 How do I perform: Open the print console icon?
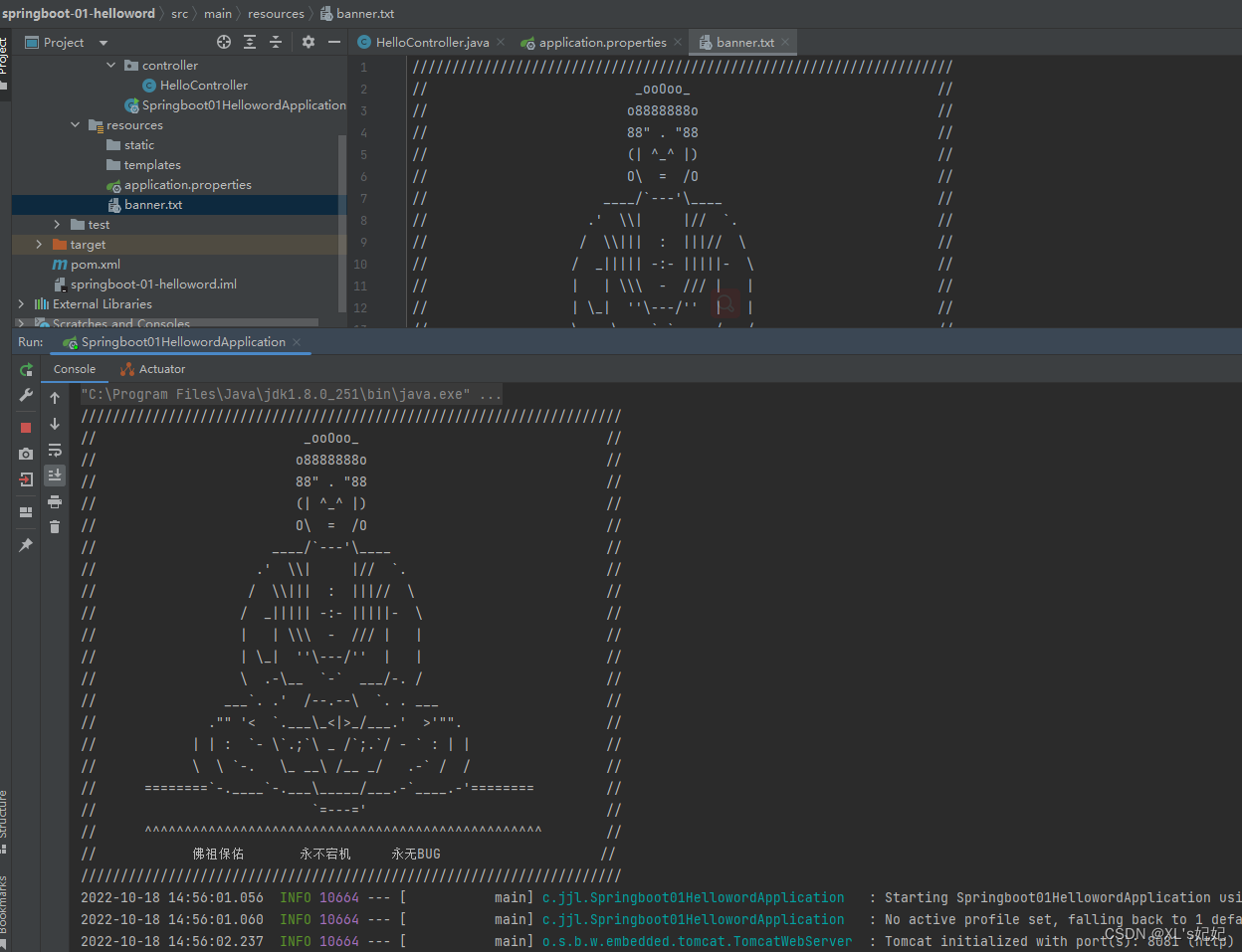click(x=55, y=501)
